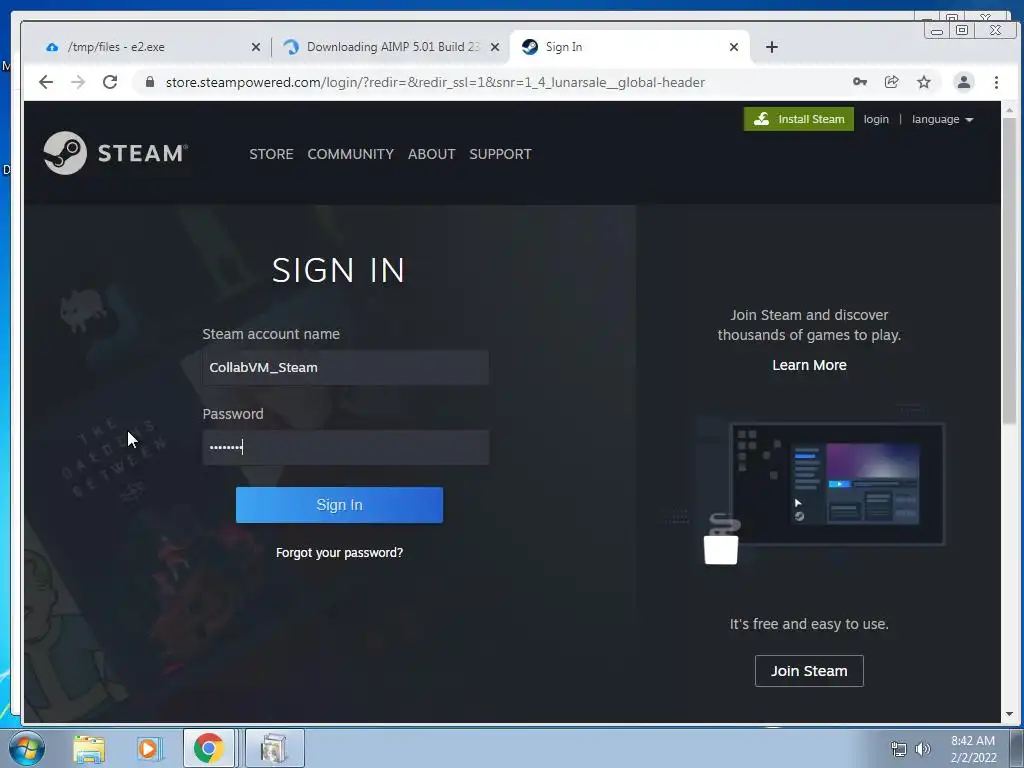
Task: Click the Join Steam button
Action: tap(809, 671)
